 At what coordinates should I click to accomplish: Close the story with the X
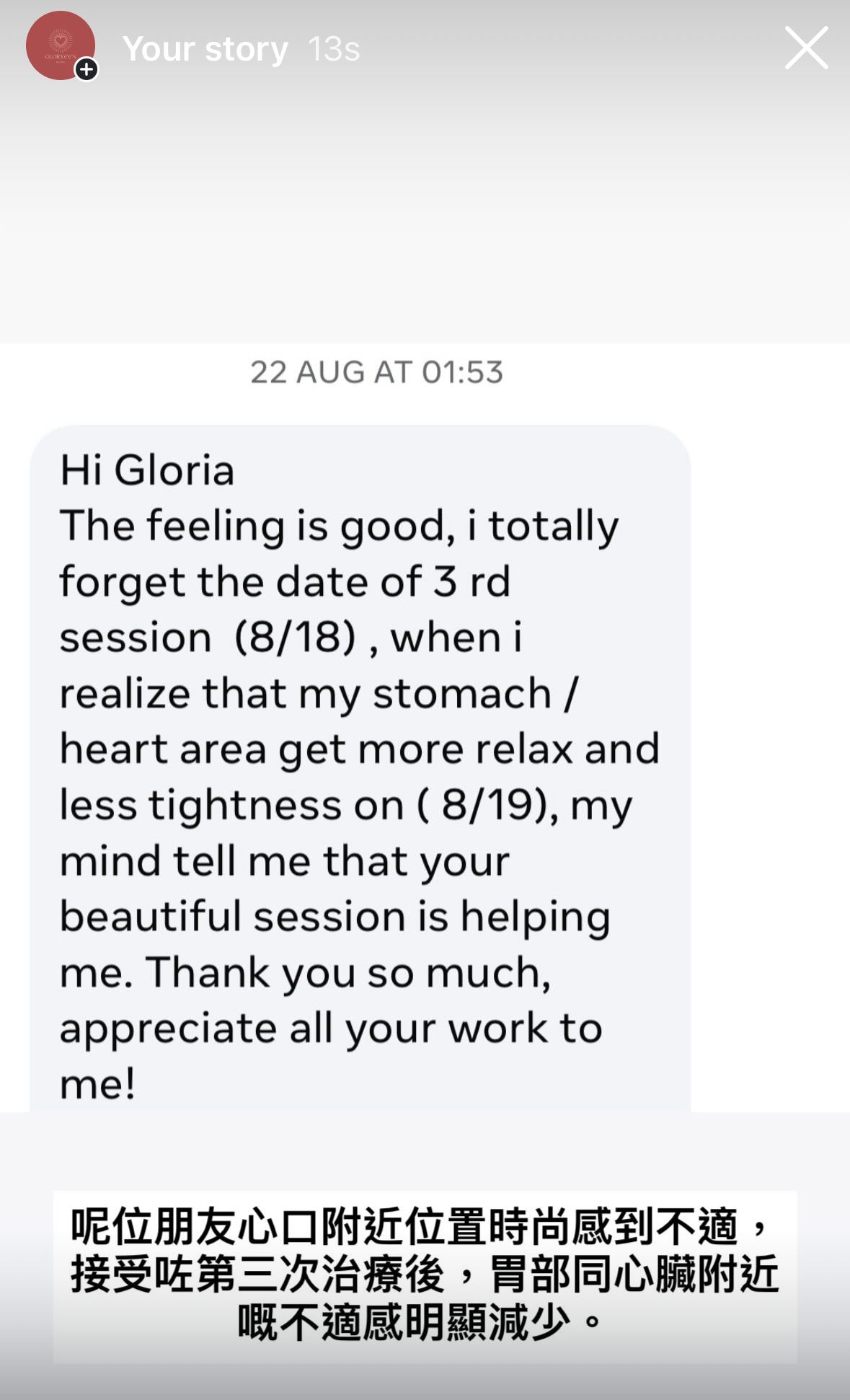point(806,48)
